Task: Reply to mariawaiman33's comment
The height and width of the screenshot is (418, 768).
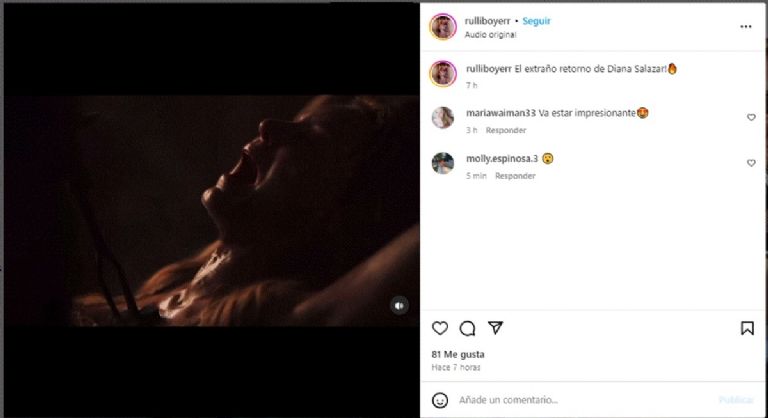Action: click(x=506, y=130)
